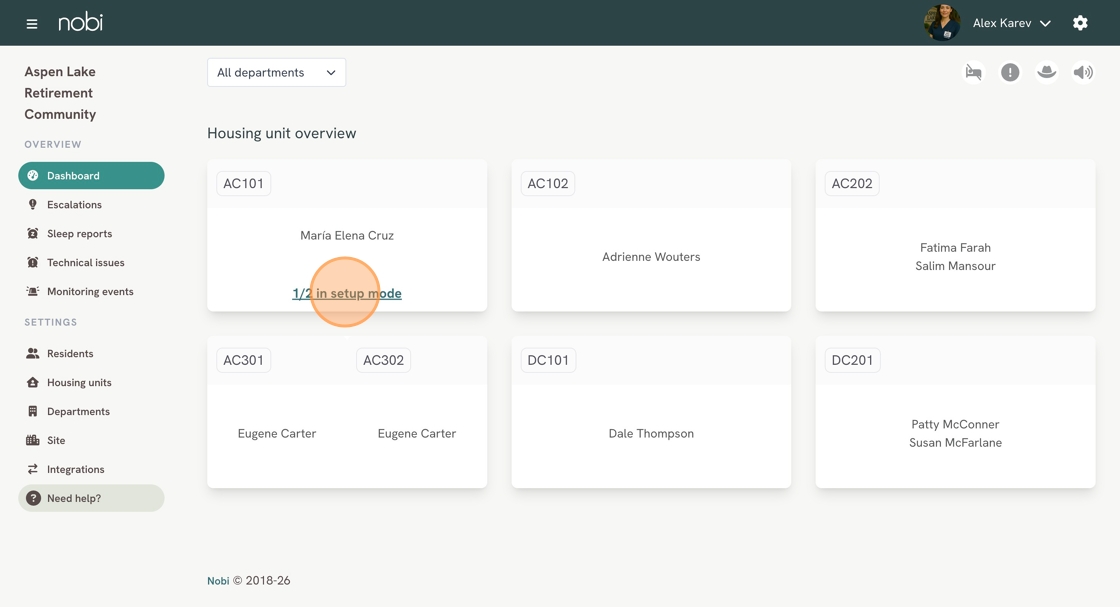The height and width of the screenshot is (607, 1120).
Task: Click the Departments building icon
Action: click(x=33, y=412)
